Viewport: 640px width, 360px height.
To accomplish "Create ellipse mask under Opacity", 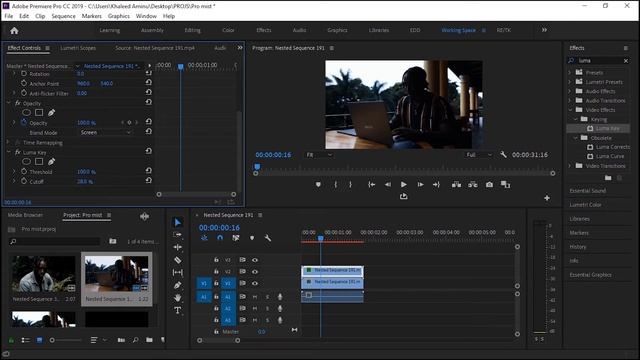I will 27,113.
